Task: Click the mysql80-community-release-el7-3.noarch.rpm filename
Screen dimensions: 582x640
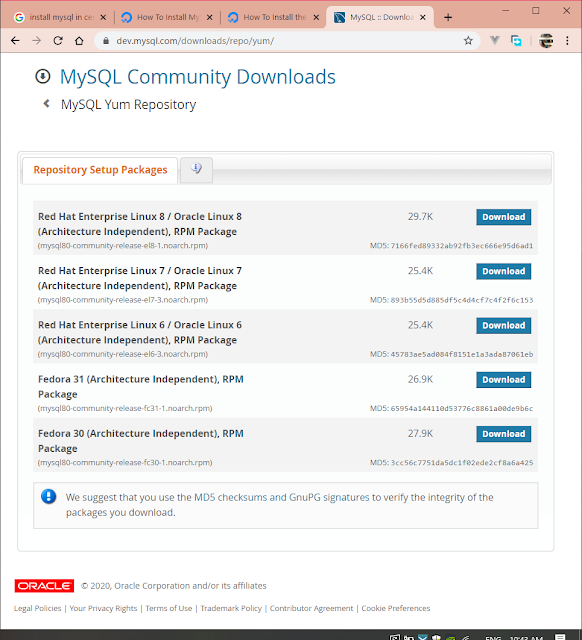Action: pos(123,300)
